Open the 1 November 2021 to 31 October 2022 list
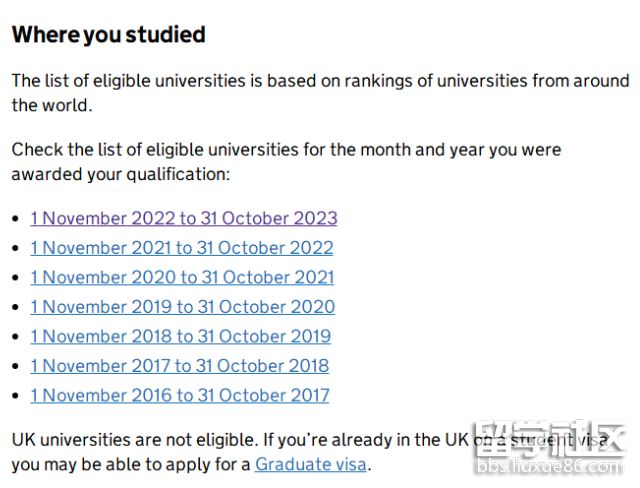The image size is (640, 488). [x=181, y=248]
